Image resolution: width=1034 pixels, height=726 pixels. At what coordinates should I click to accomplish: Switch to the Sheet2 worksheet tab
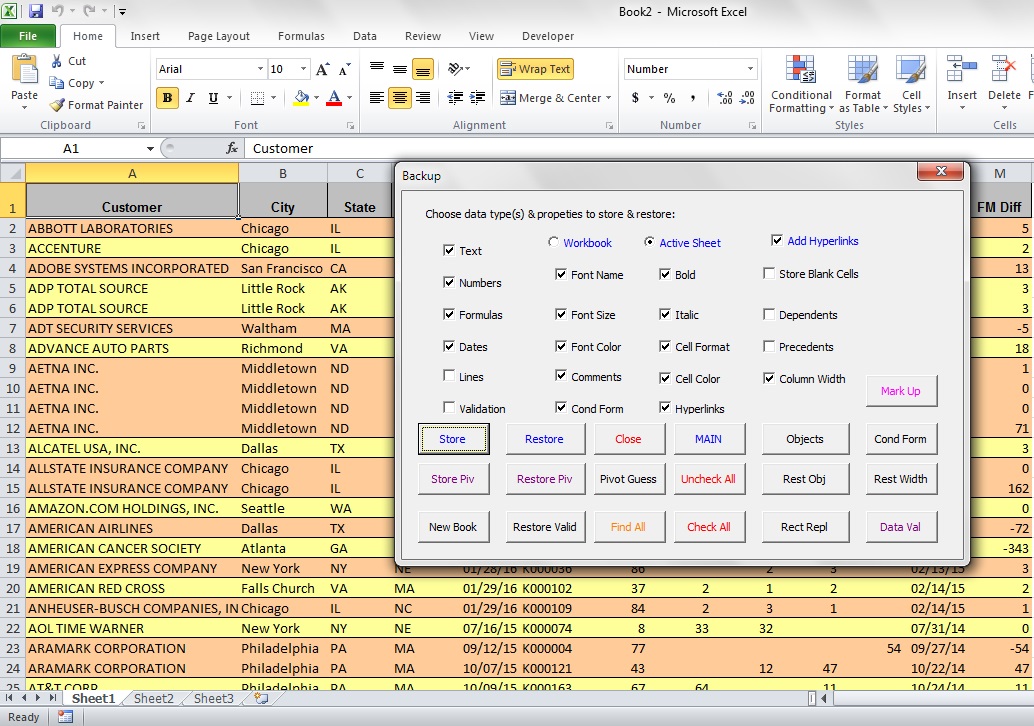pyautogui.click(x=154, y=698)
